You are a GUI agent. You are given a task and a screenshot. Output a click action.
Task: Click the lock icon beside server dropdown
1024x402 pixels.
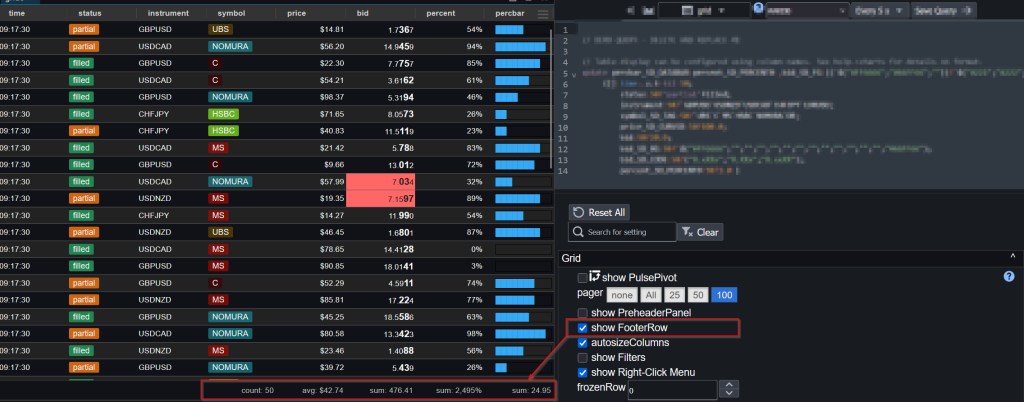click(x=759, y=10)
